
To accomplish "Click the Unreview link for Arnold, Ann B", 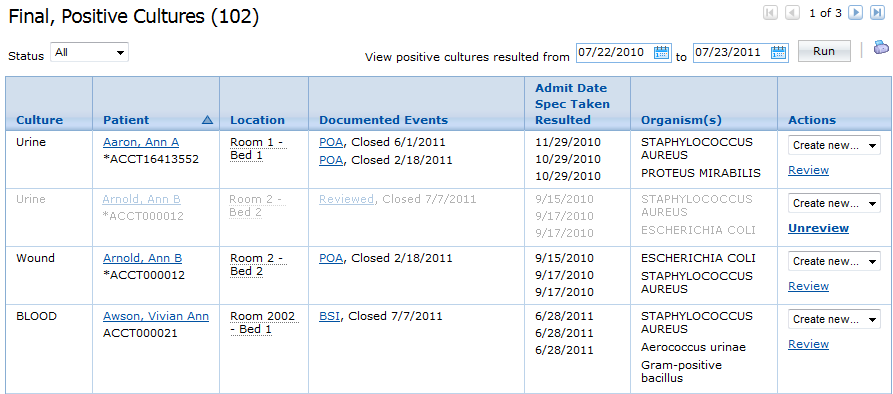I will (x=818, y=228).
